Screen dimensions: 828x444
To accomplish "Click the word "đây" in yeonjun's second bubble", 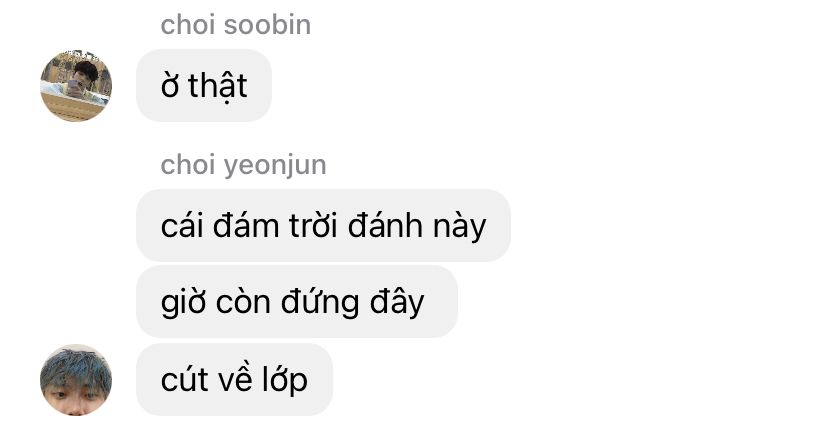I will coord(397,303).
